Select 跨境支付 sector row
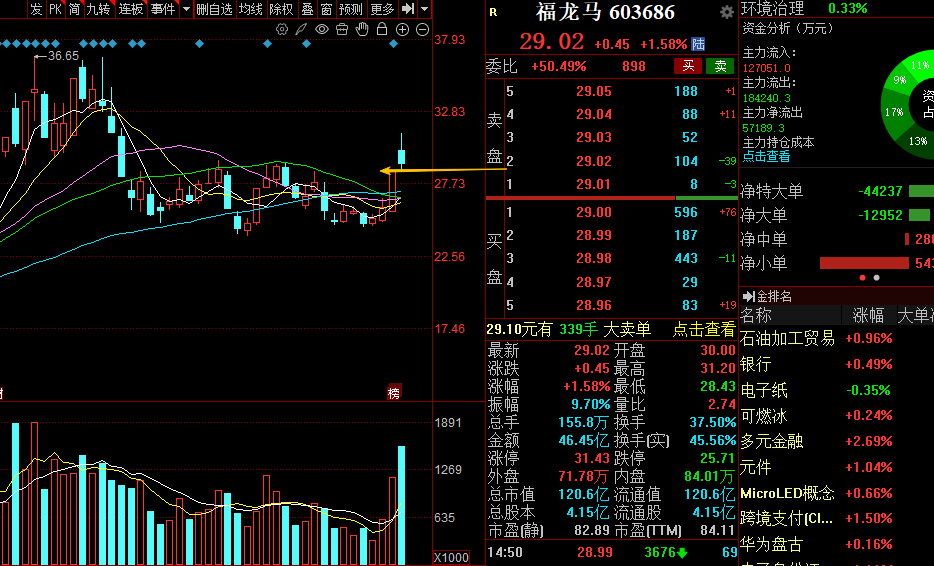 point(836,518)
